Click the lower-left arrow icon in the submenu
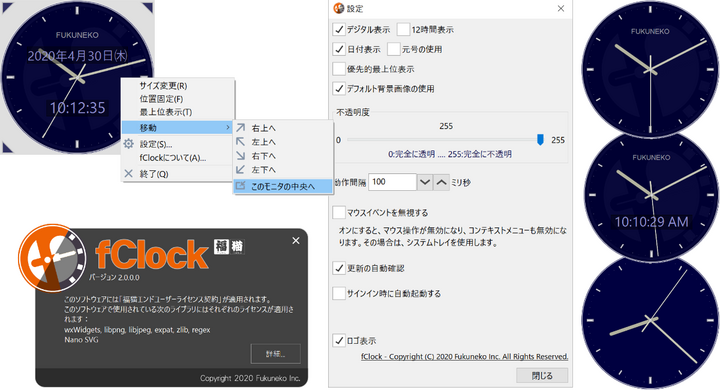The height and width of the screenshot is (390, 720). pyautogui.click(x=241, y=170)
